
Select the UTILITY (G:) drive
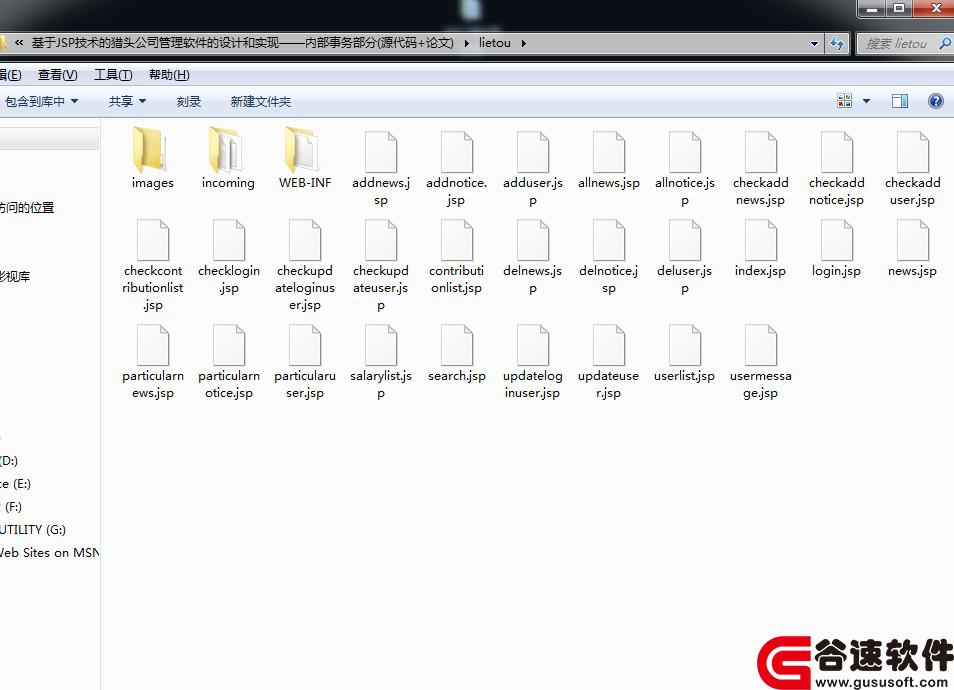(x=33, y=529)
